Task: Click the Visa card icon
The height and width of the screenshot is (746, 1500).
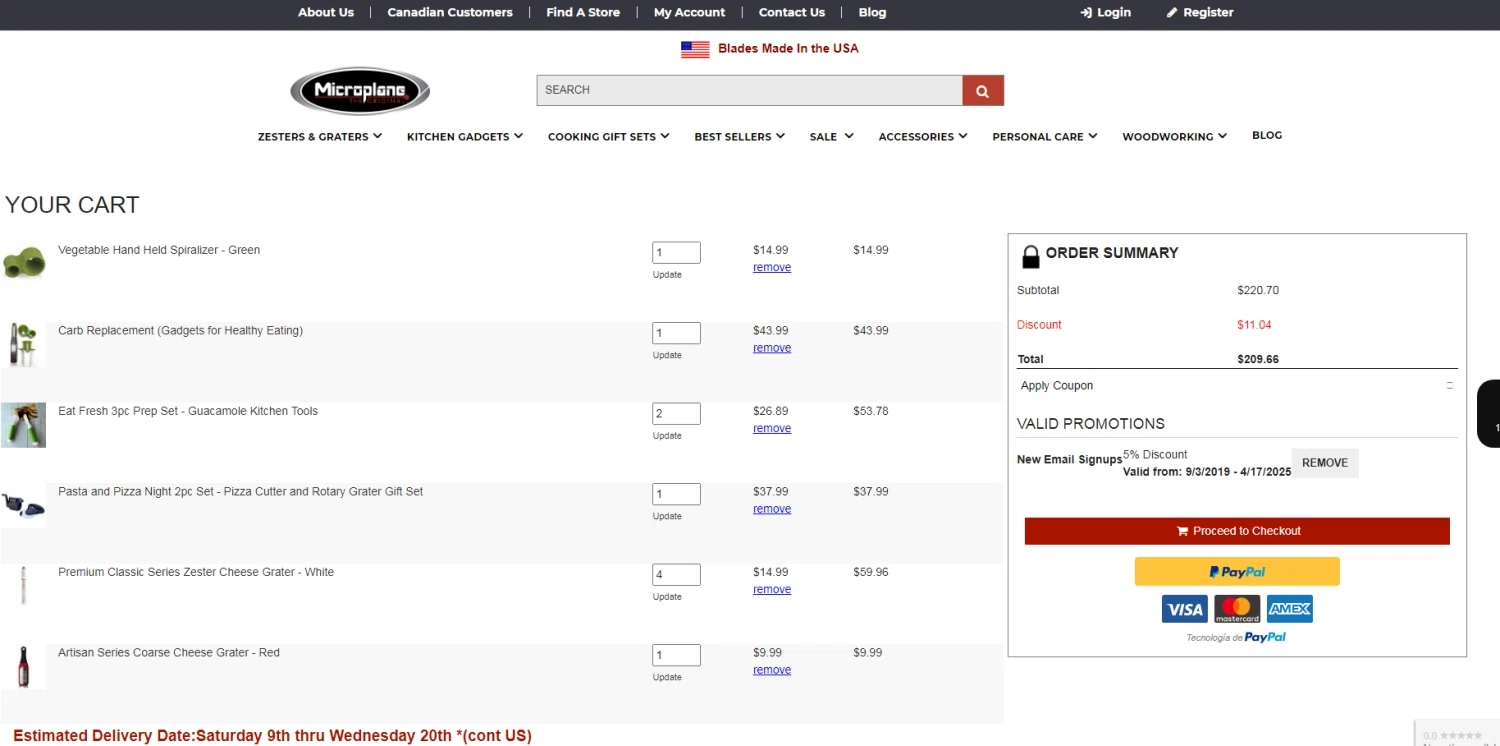Action: (1185, 609)
